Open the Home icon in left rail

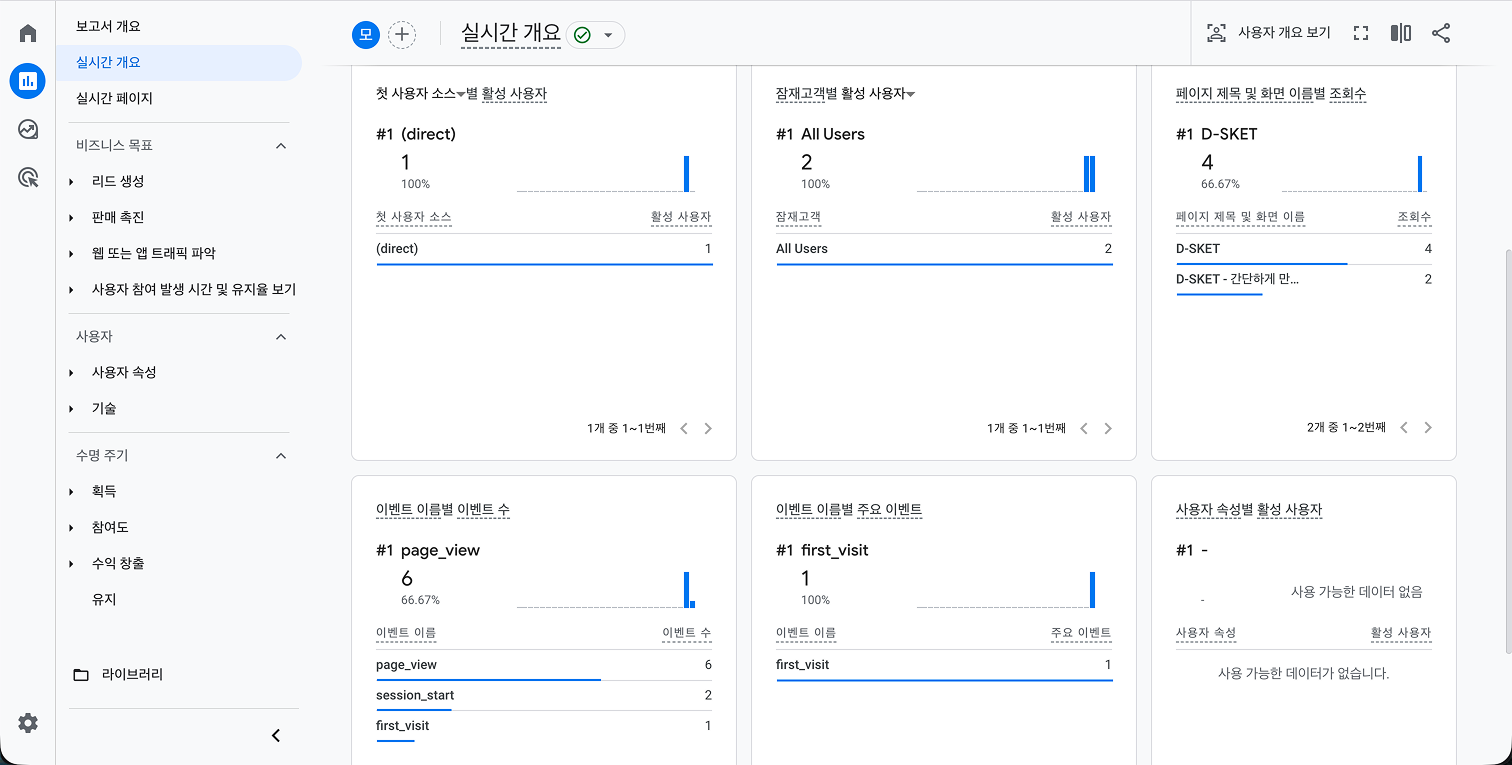[27, 32]
